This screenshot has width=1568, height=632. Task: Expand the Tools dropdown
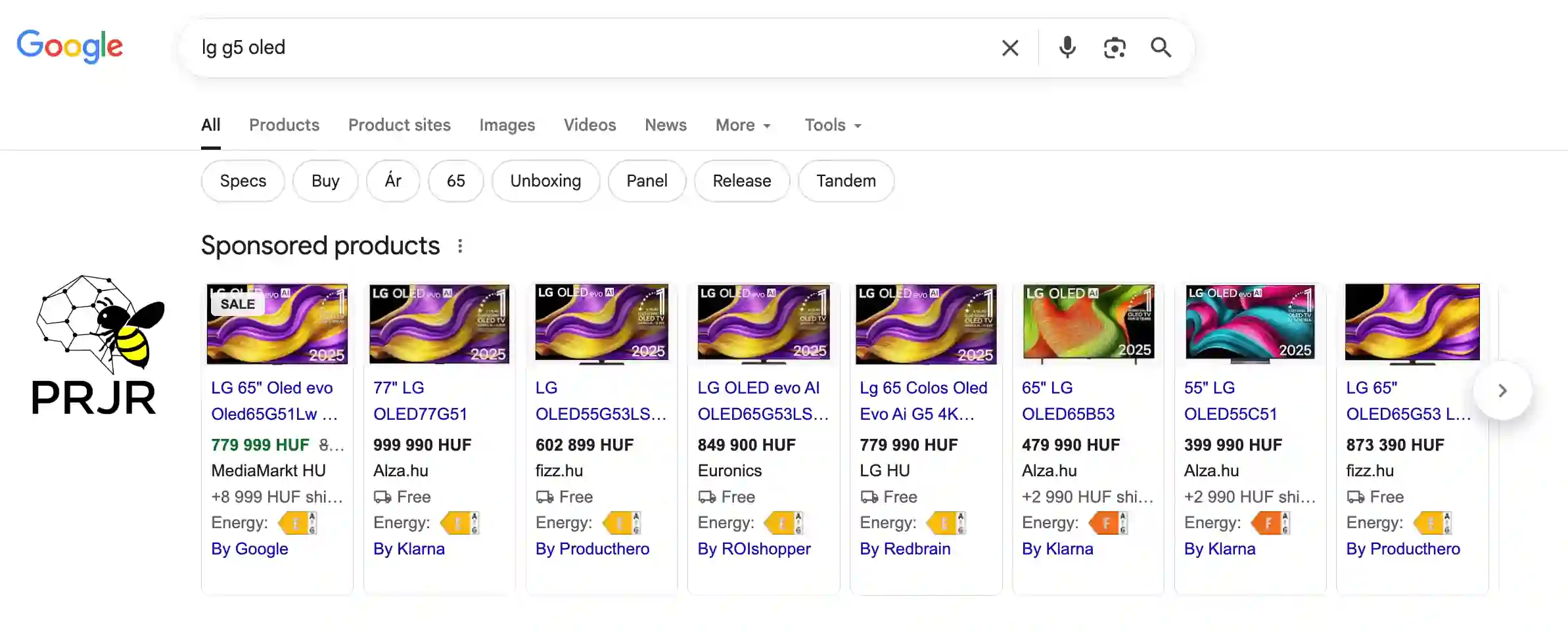coord(832,125)
